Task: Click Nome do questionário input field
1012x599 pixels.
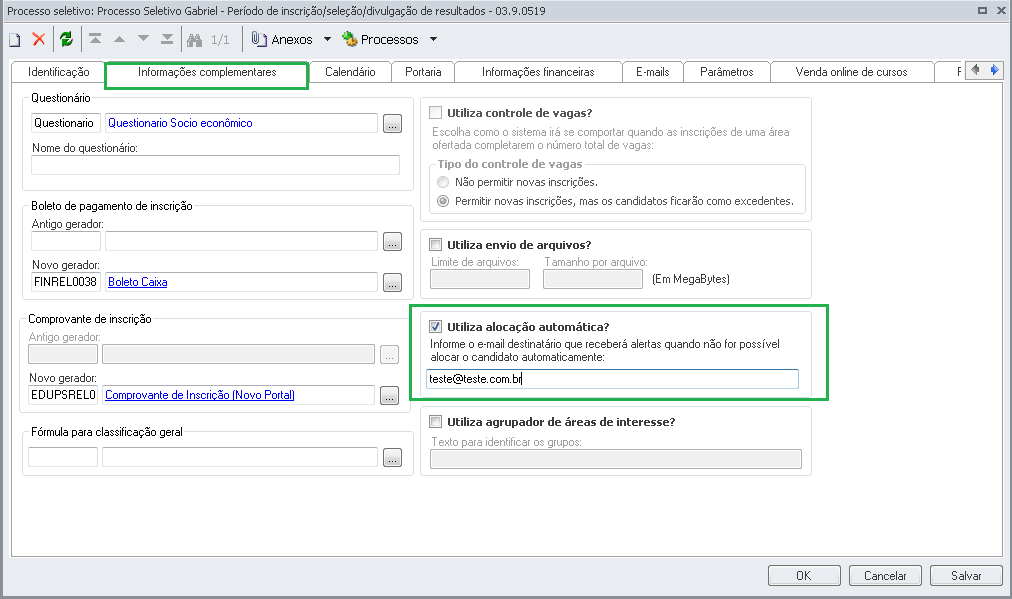Action: tap(216, 165)
